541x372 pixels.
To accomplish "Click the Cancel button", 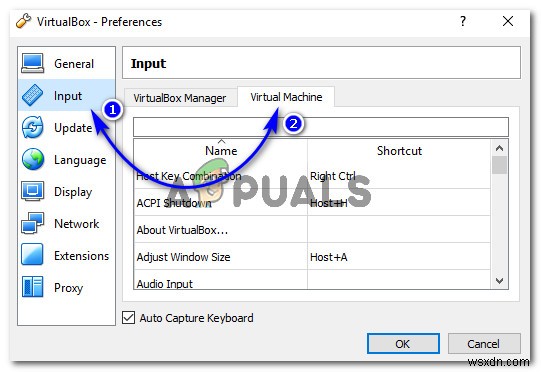I will coord(484,343).
